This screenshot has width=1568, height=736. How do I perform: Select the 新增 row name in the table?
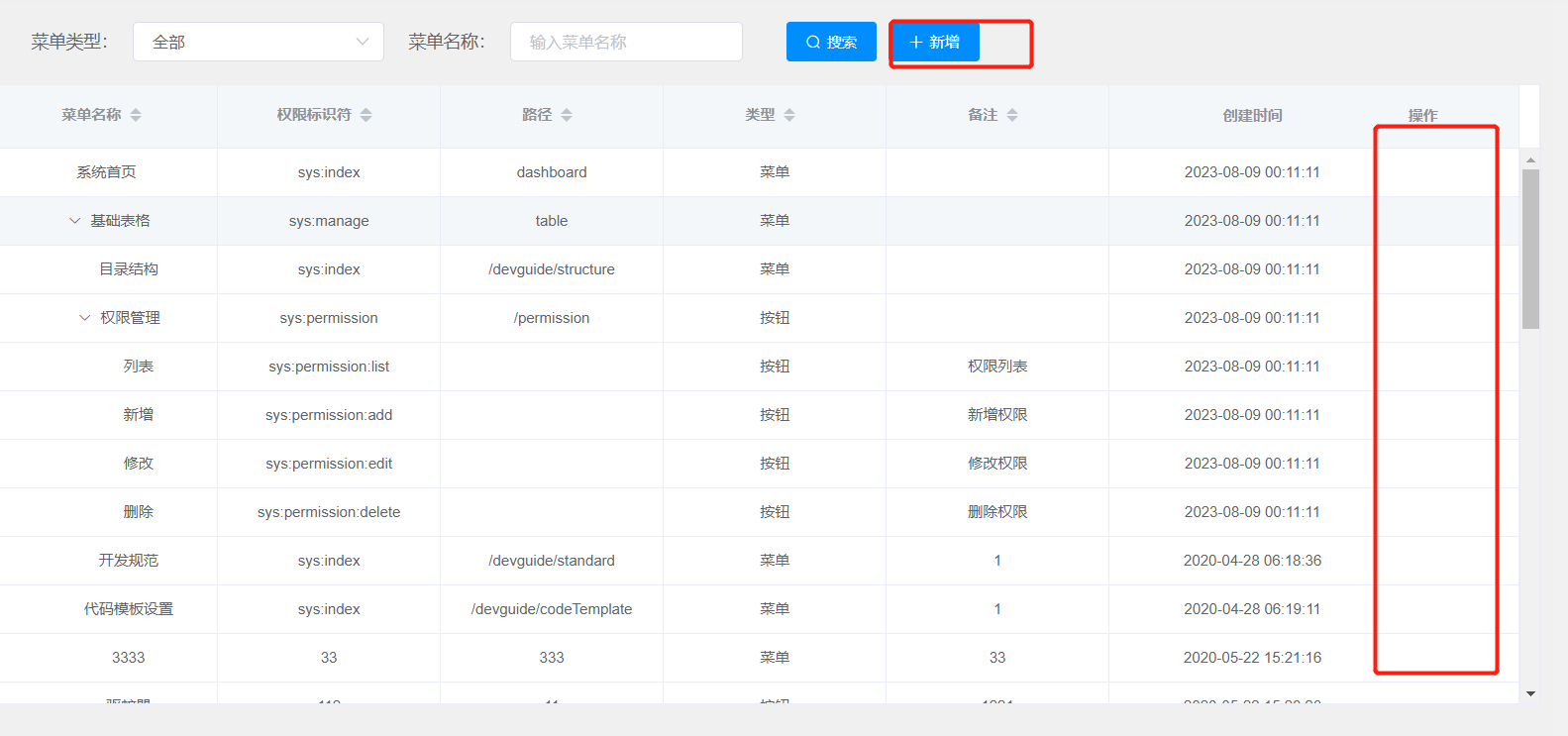(x=139, y=415)
